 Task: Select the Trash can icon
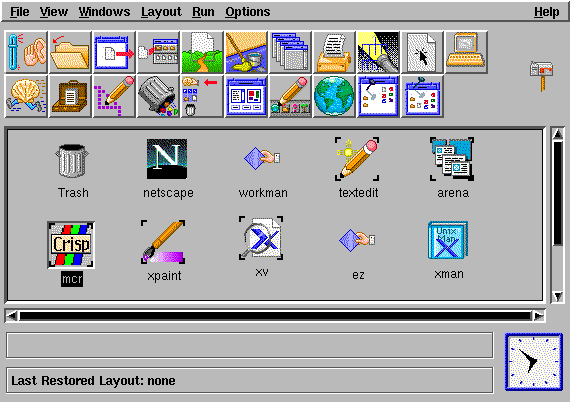pyautogui.click(x=72, y=161)
